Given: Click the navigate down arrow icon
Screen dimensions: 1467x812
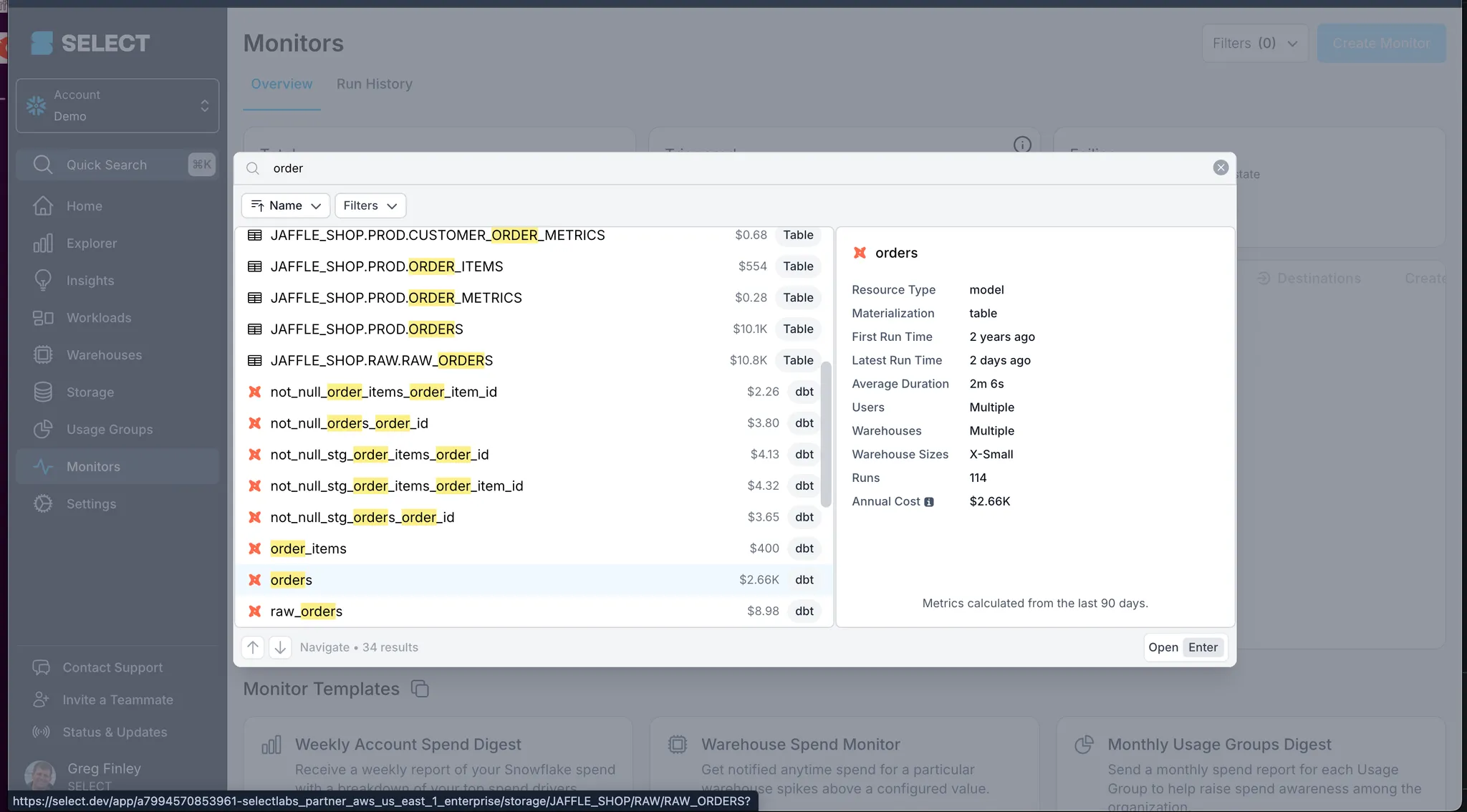Looking at the screenshot, I should point(280,647).
